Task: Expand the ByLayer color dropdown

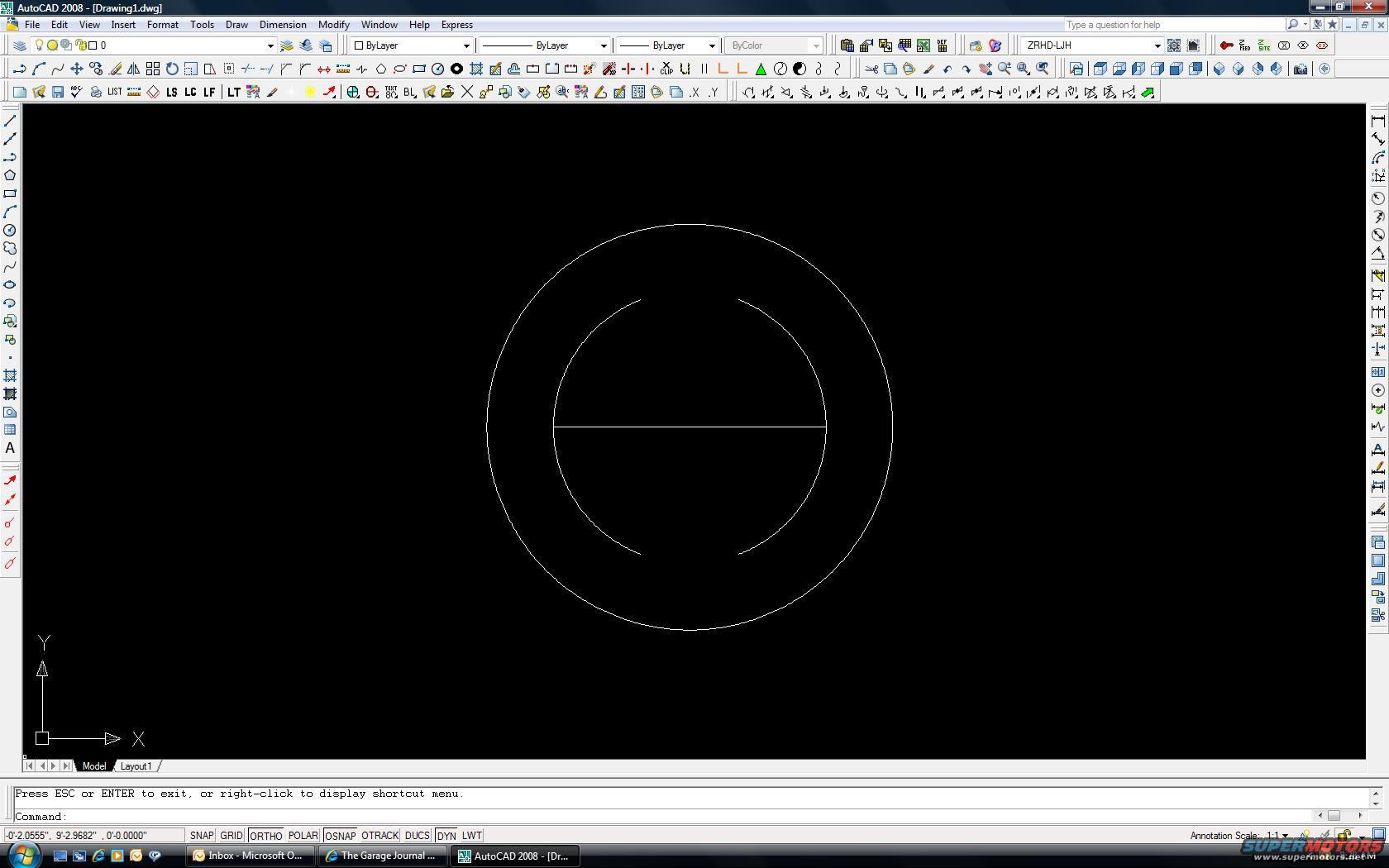Action: click(465, 45)
